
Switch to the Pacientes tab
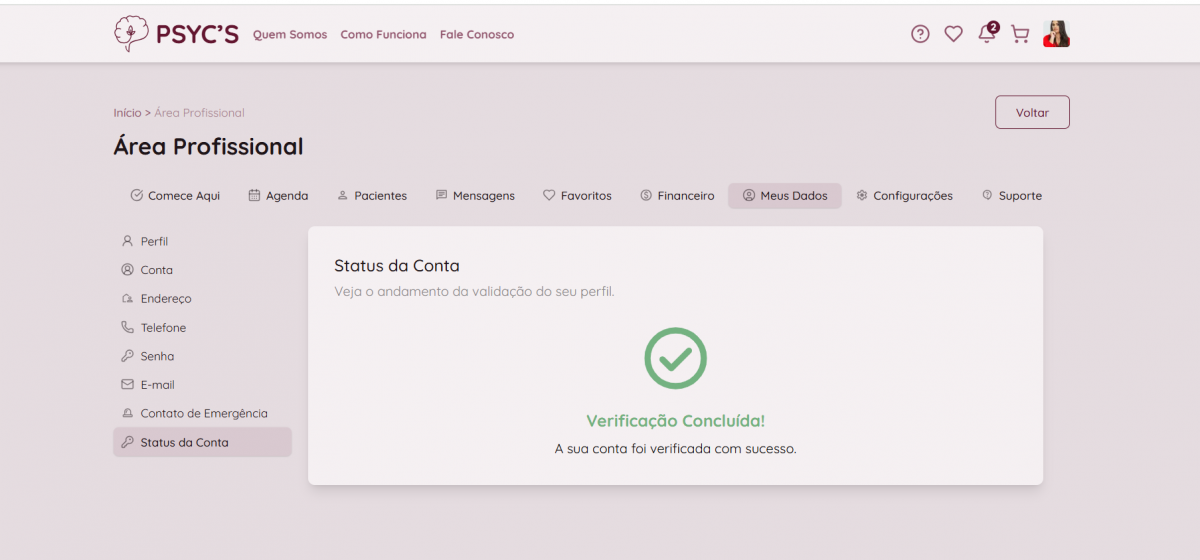point(372,196)
